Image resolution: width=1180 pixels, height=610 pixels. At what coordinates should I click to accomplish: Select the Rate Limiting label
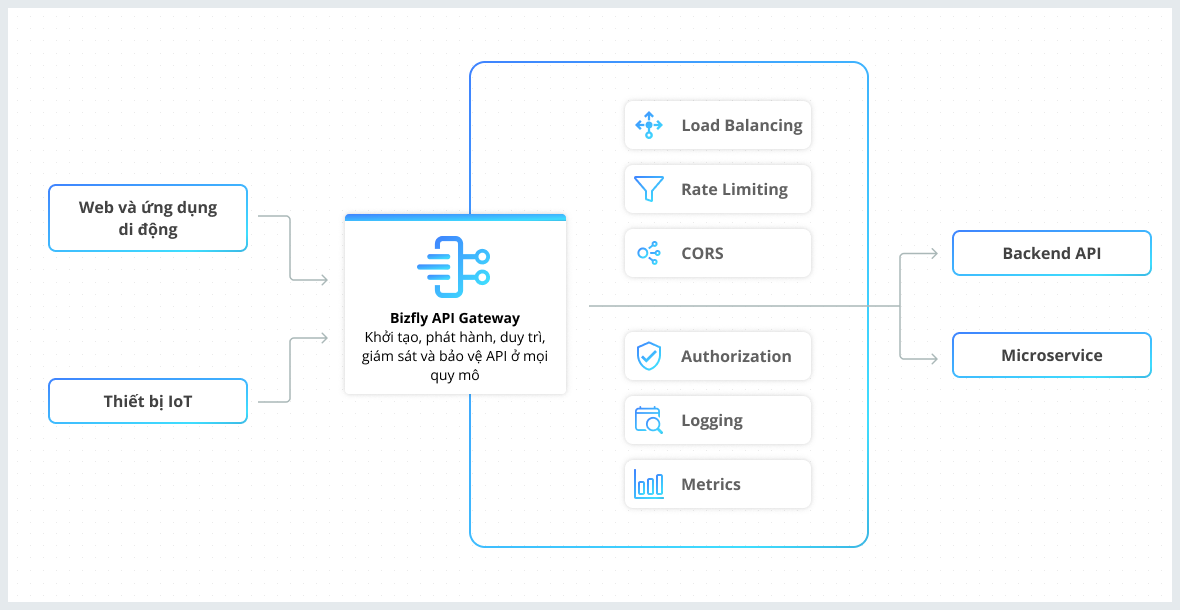pos(734,190)
